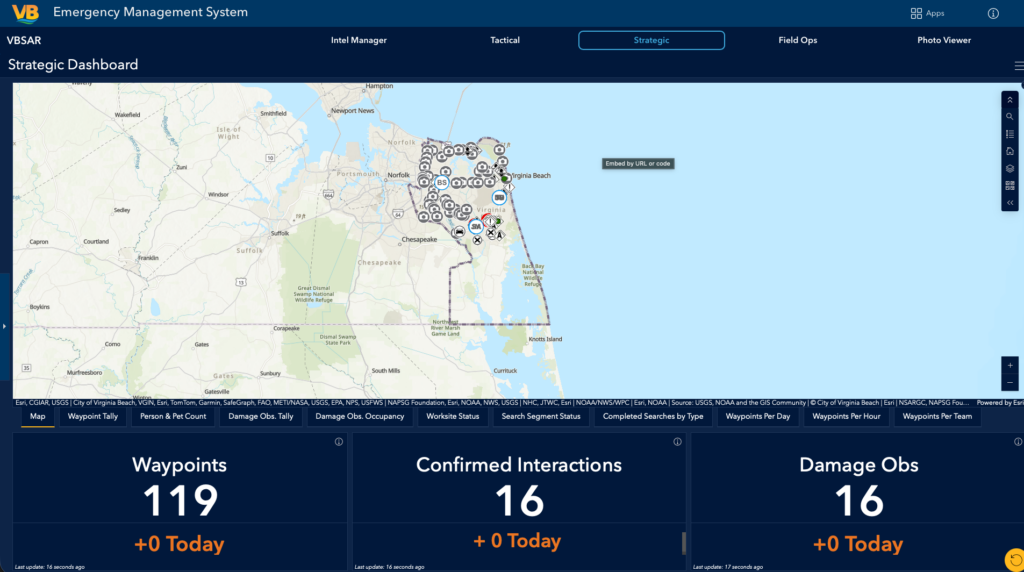Screen dimensions: 1024x572
Task: Zoom out on the map
Action: pos(1010,383)
